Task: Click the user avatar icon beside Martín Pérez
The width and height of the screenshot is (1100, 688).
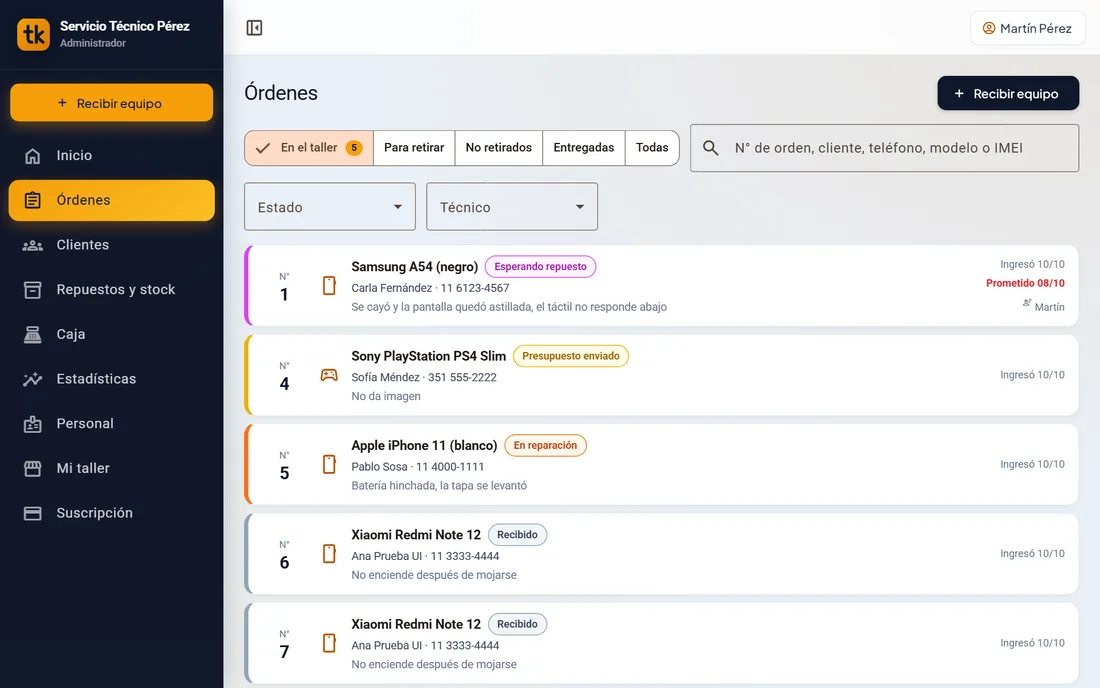Action: coord(989,28)
